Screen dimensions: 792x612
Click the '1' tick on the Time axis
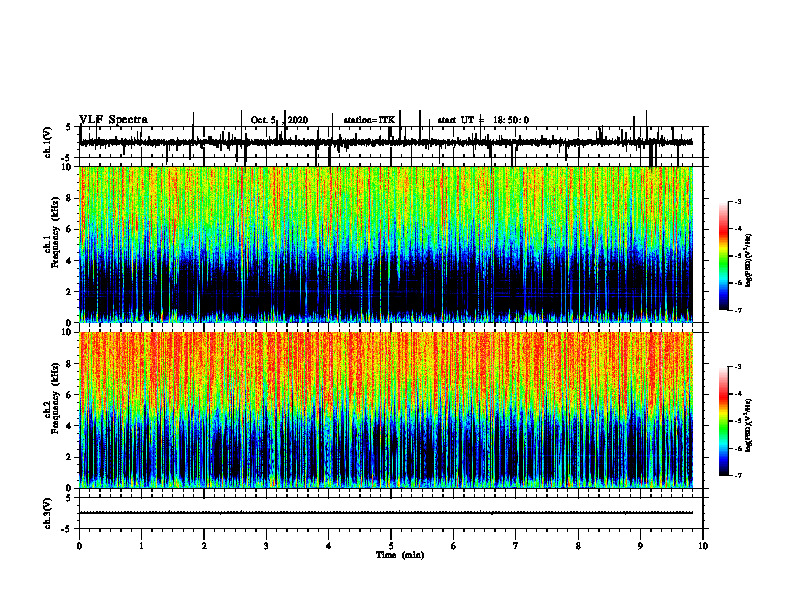tap(141, 546)
